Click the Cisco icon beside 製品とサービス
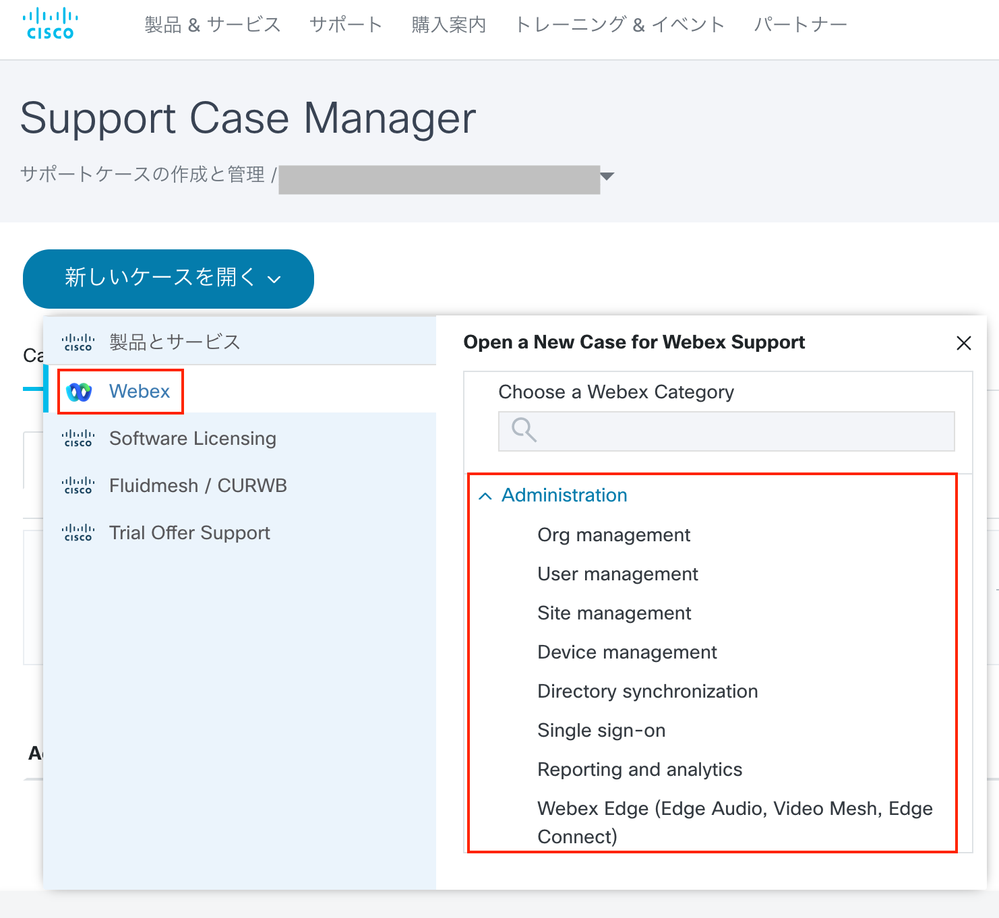 point(78,343)
